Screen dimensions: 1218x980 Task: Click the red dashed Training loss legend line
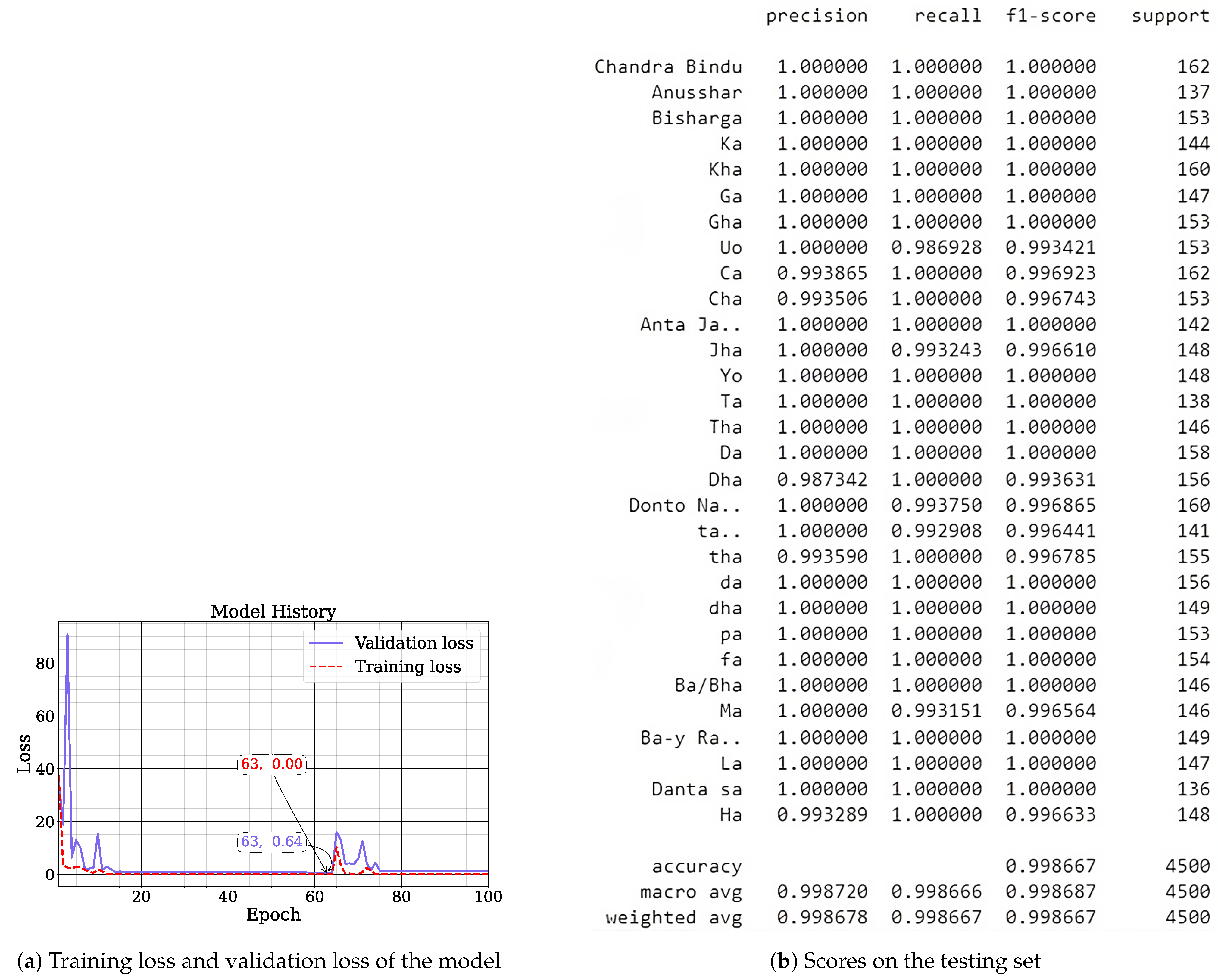(x=326, y=667)
